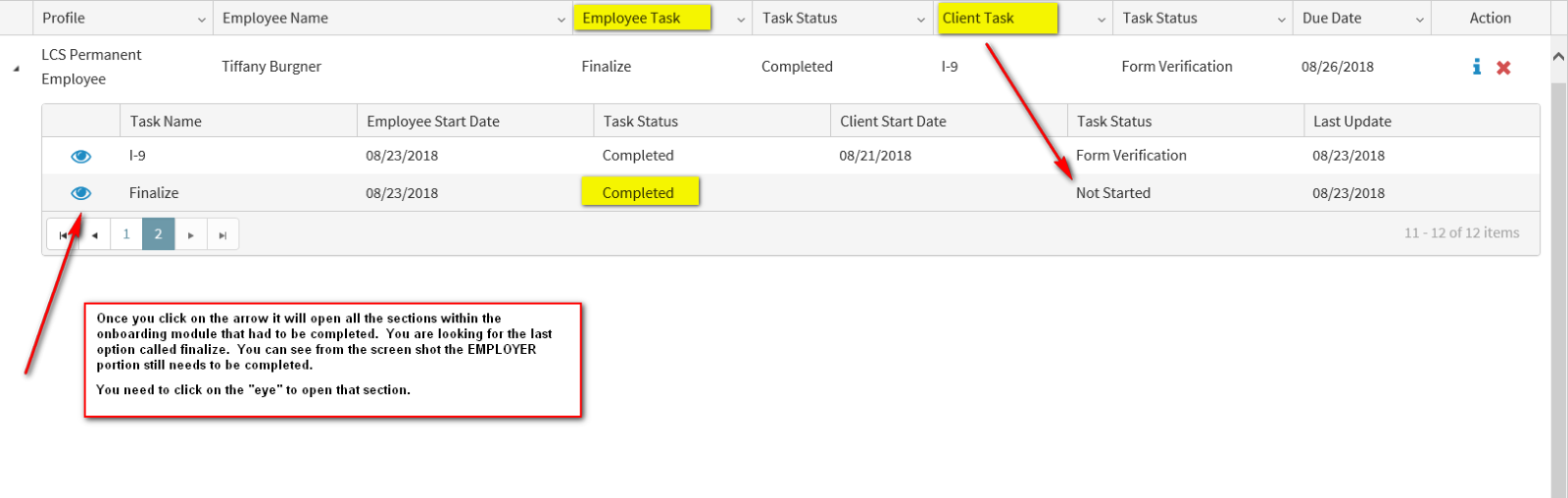Sort by the Employee Name column header
Image resolution: width=1568 pixels, height=498 pixels.
pos(275,18)
